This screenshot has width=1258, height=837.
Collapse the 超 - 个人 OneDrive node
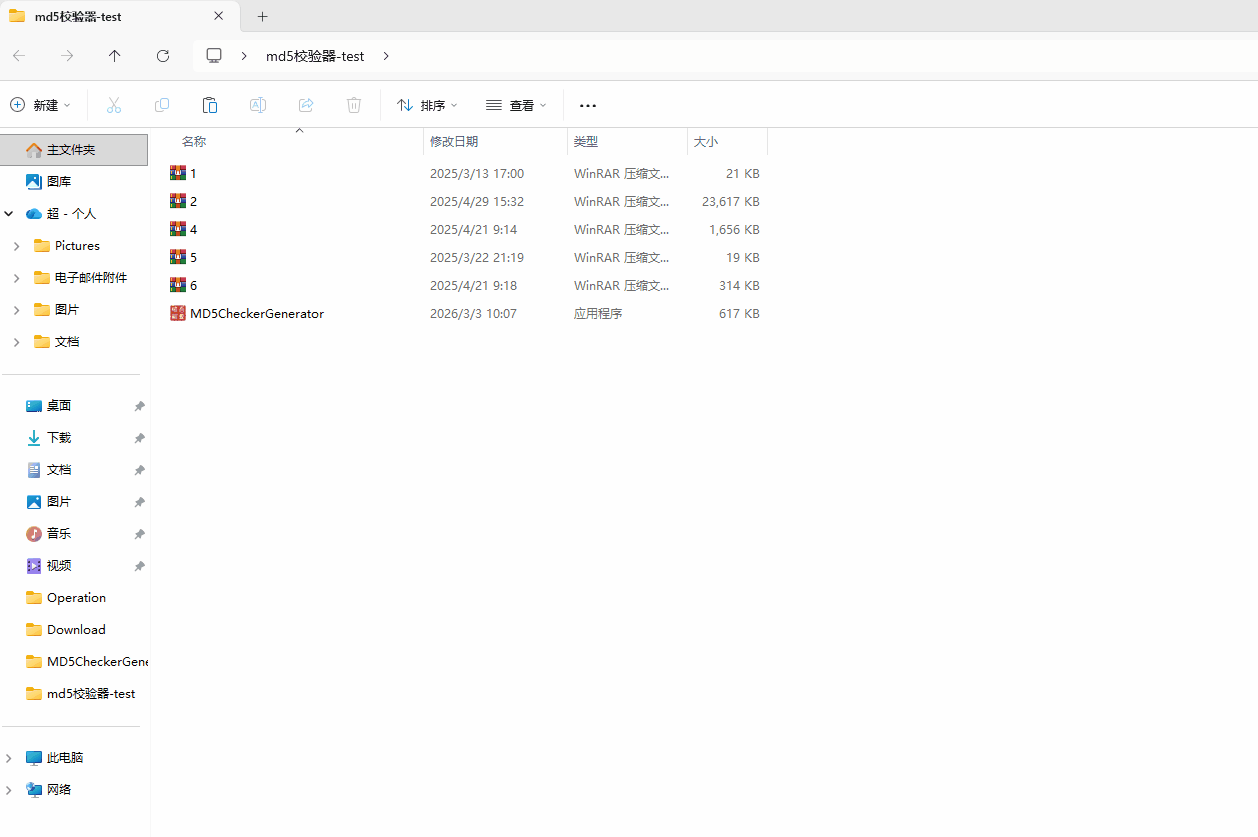coord(9,214)
